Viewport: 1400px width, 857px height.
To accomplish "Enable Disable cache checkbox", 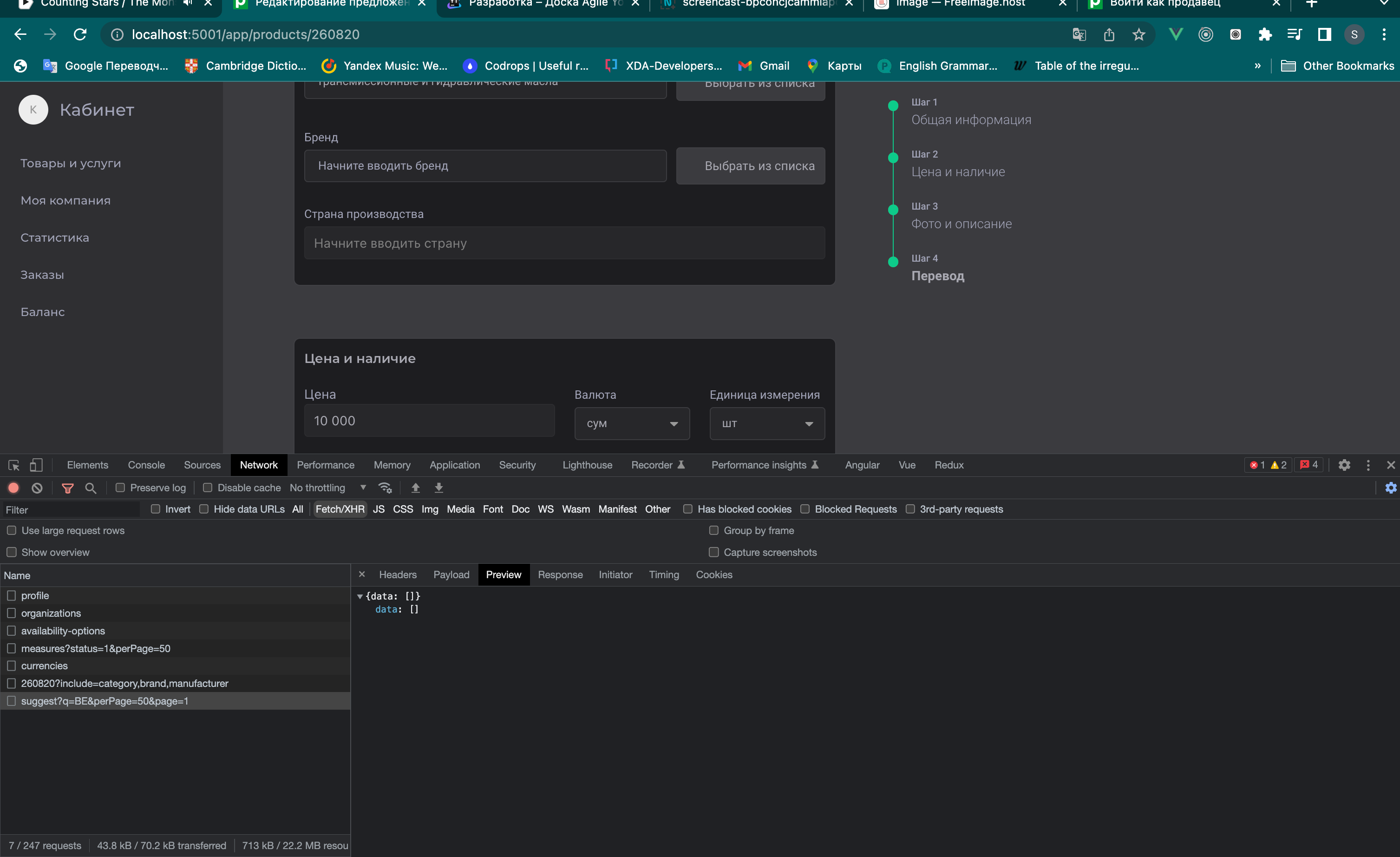I will tap(208, 488).
